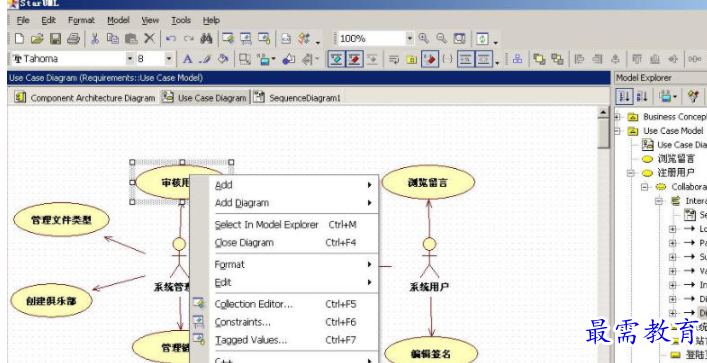This screenshot has height=363, width=707.
Task: Open the Tahoma font name dropdown
Action: pos(130,59)
